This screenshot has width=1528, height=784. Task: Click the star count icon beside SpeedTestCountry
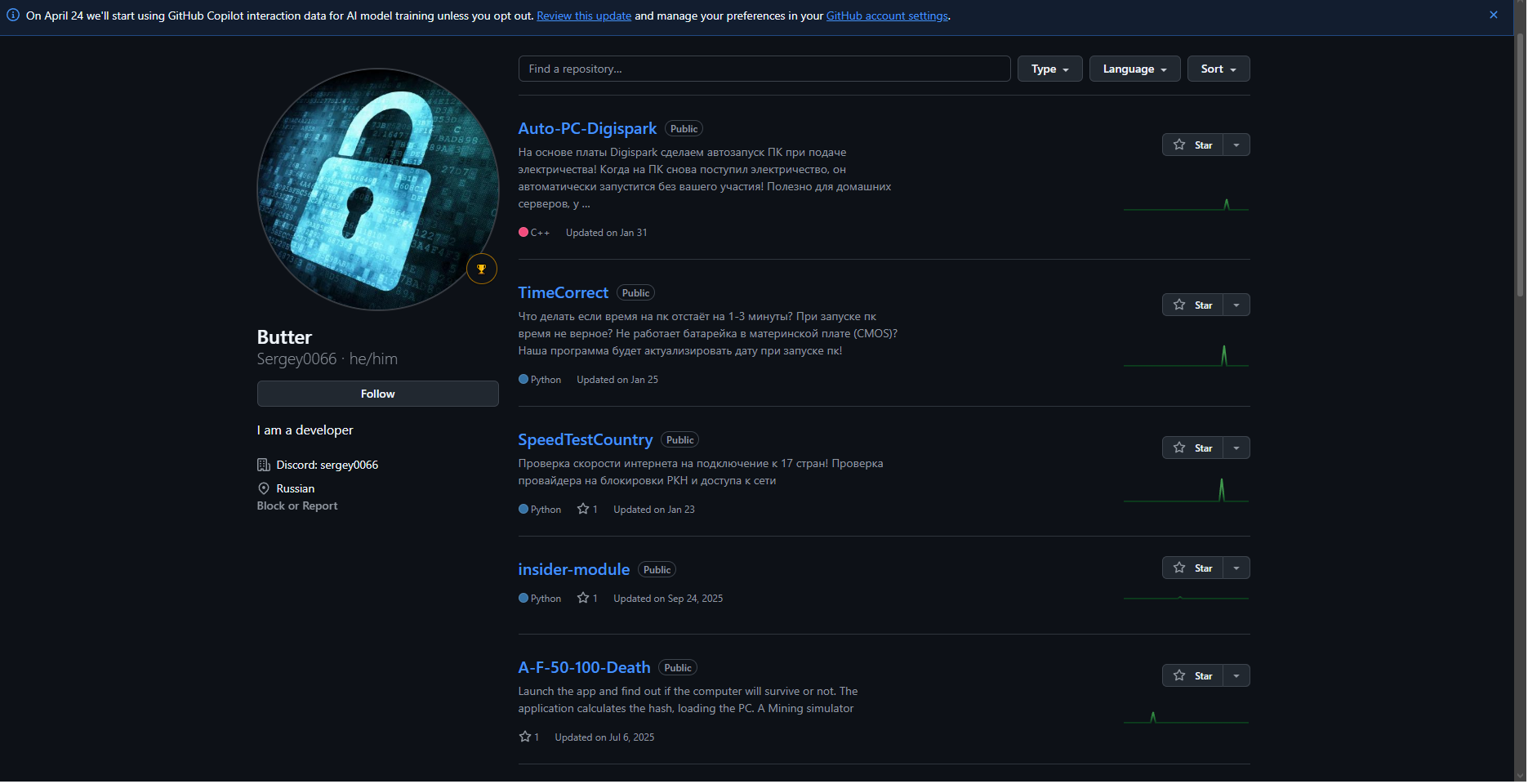pyautogui.click(x=581, y=508)
